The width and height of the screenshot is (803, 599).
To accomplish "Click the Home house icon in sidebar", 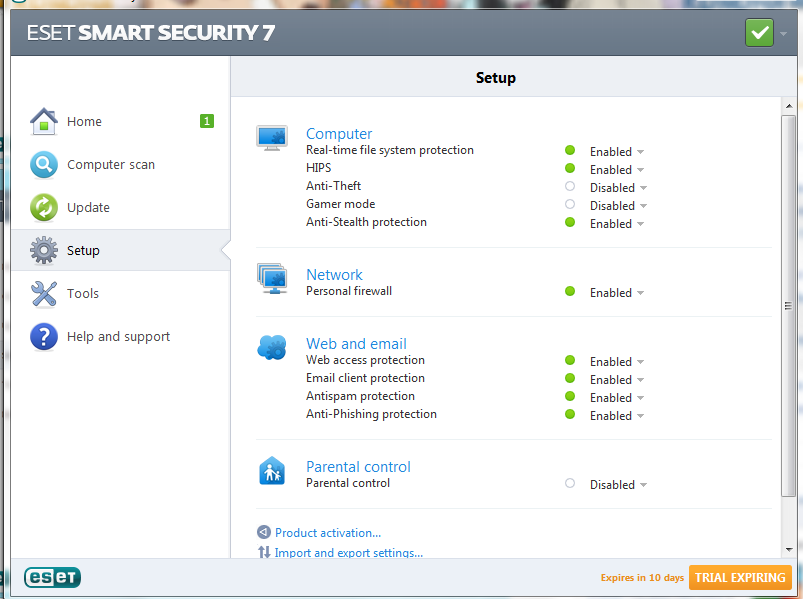I will point(44,121).
